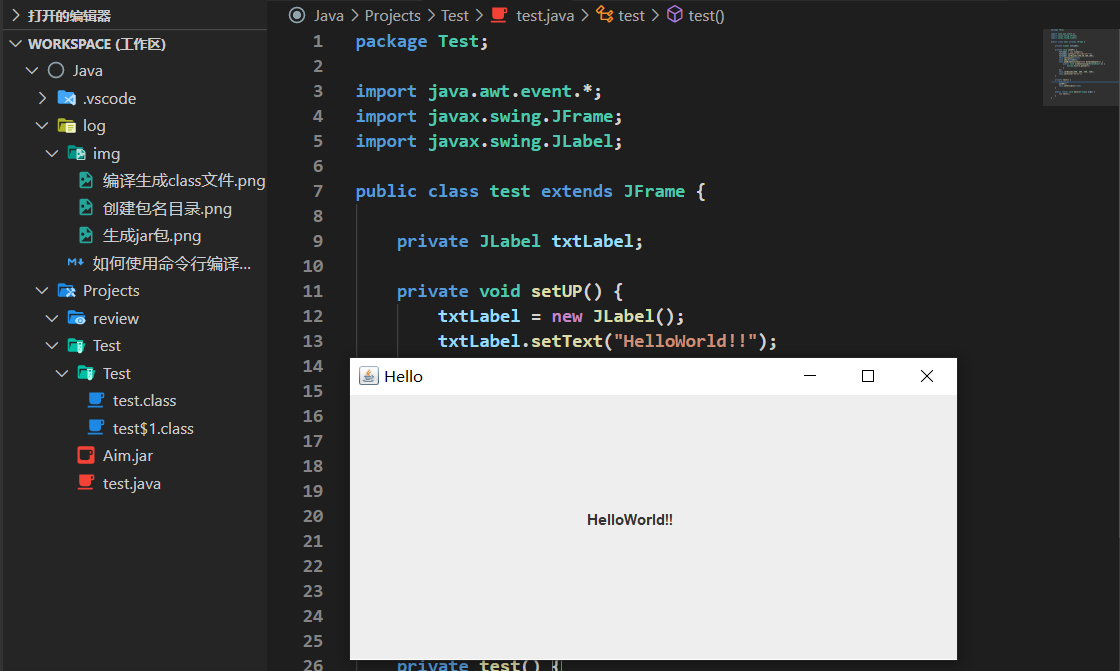Click the import javax.swing.JLabel line
The image size is (1120, 671).
(489, 141)
